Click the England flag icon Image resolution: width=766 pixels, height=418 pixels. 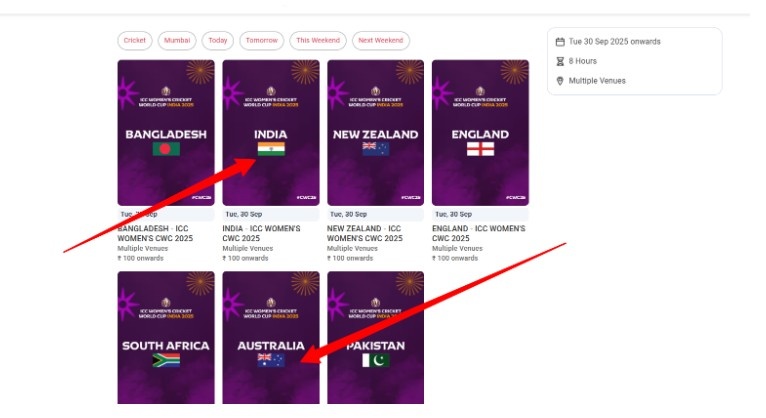(481, 149)
